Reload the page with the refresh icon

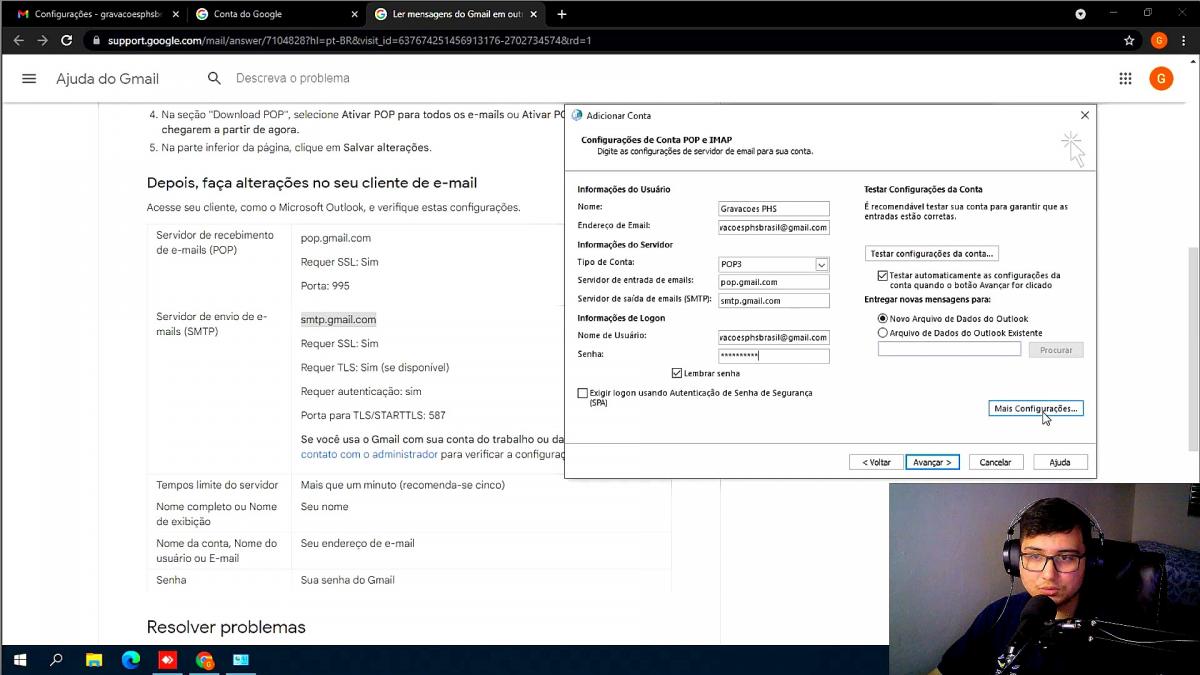tap(67, 41)
